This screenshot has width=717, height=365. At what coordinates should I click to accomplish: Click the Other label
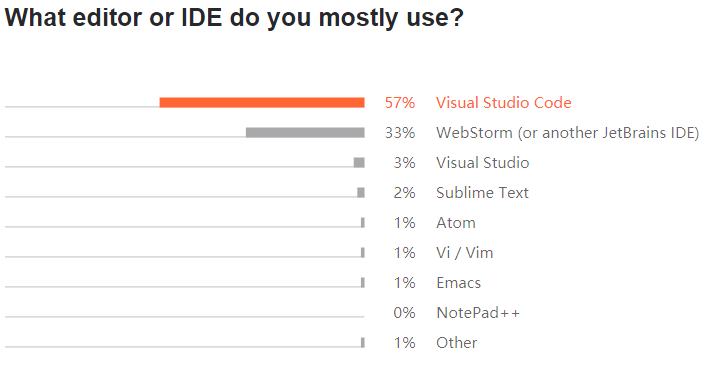click(456, 343)
